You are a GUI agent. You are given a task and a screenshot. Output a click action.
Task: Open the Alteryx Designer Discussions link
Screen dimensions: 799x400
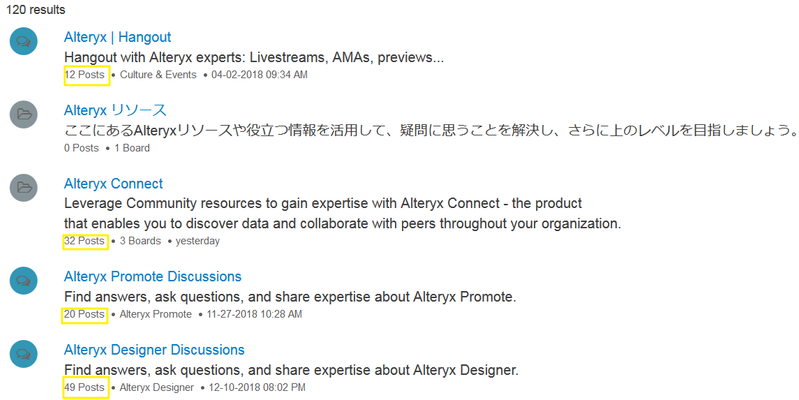coord(154,350)
